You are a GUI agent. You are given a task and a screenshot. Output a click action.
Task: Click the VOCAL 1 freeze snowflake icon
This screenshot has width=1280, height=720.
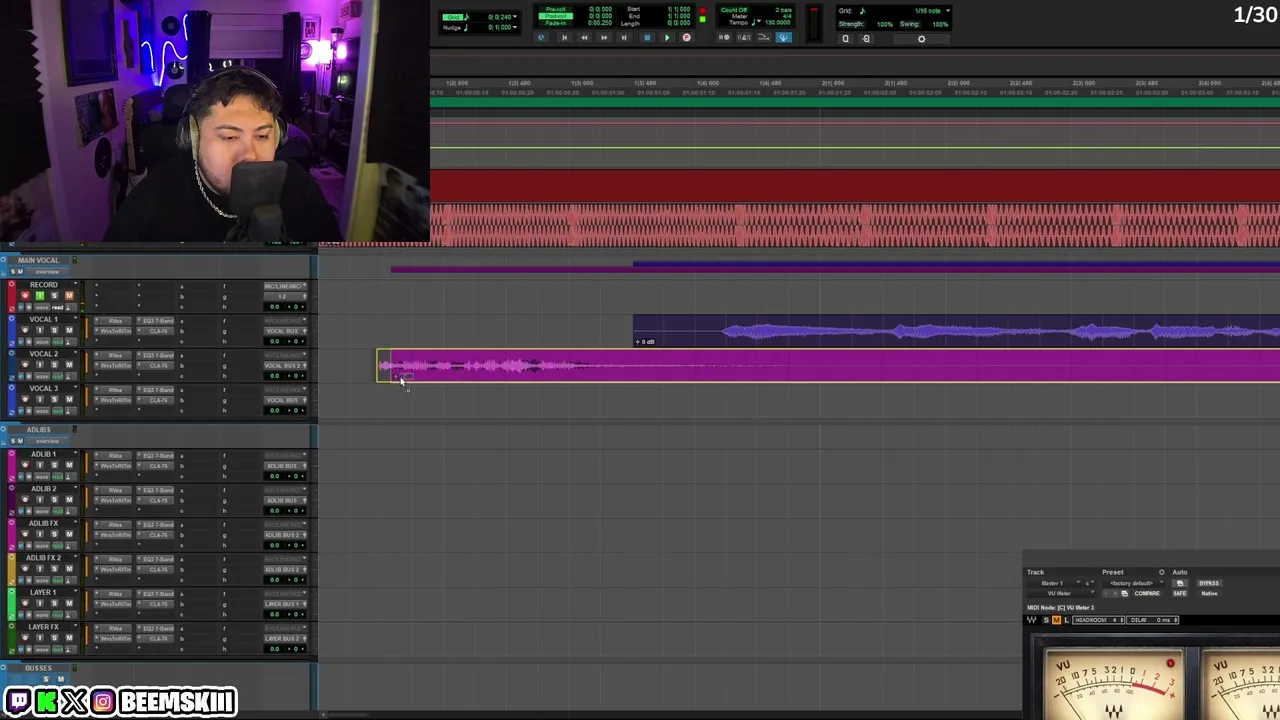click(29, 342)
